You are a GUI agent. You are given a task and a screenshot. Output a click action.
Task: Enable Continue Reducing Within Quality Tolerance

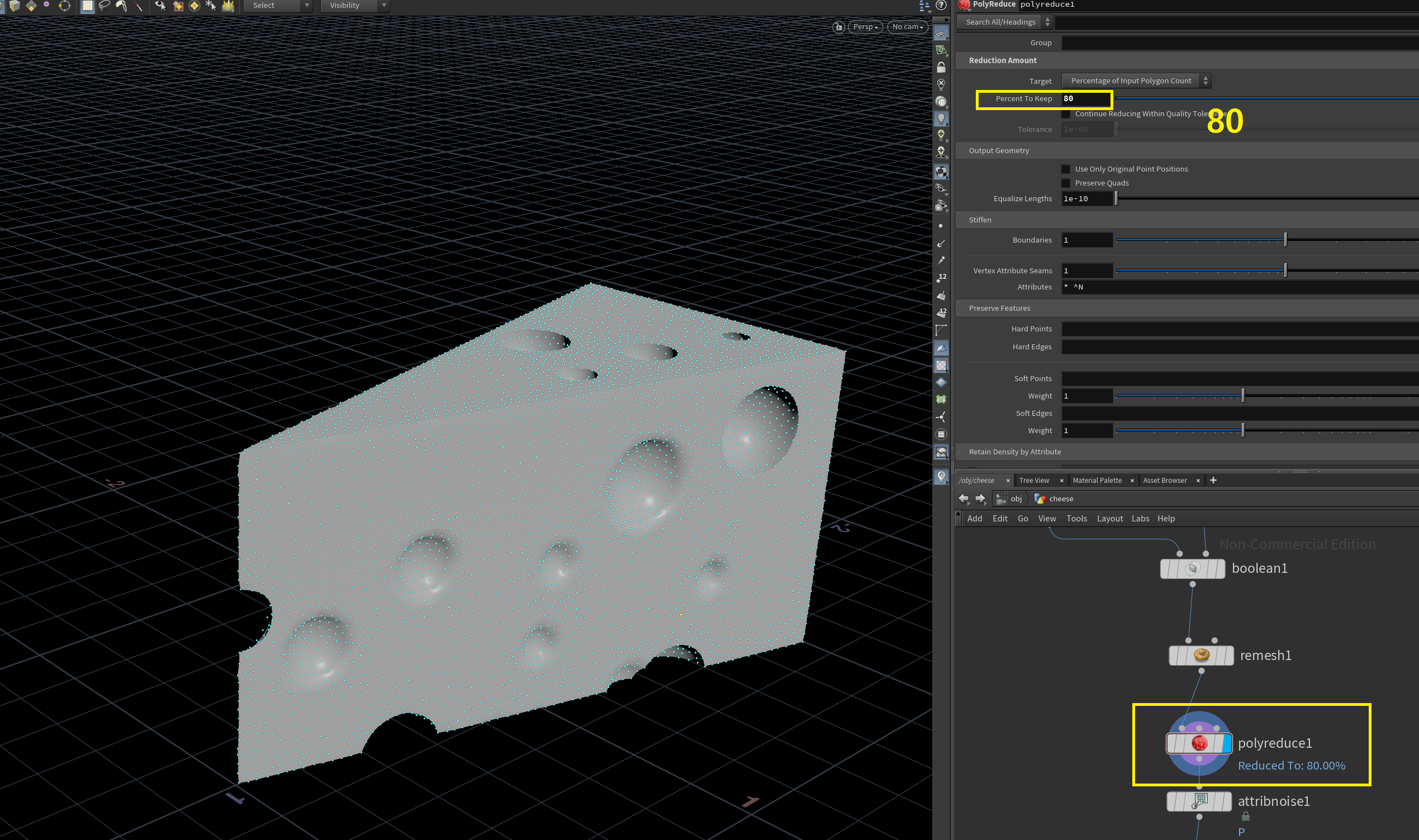pyautogui.click(x=1066, y=115)
